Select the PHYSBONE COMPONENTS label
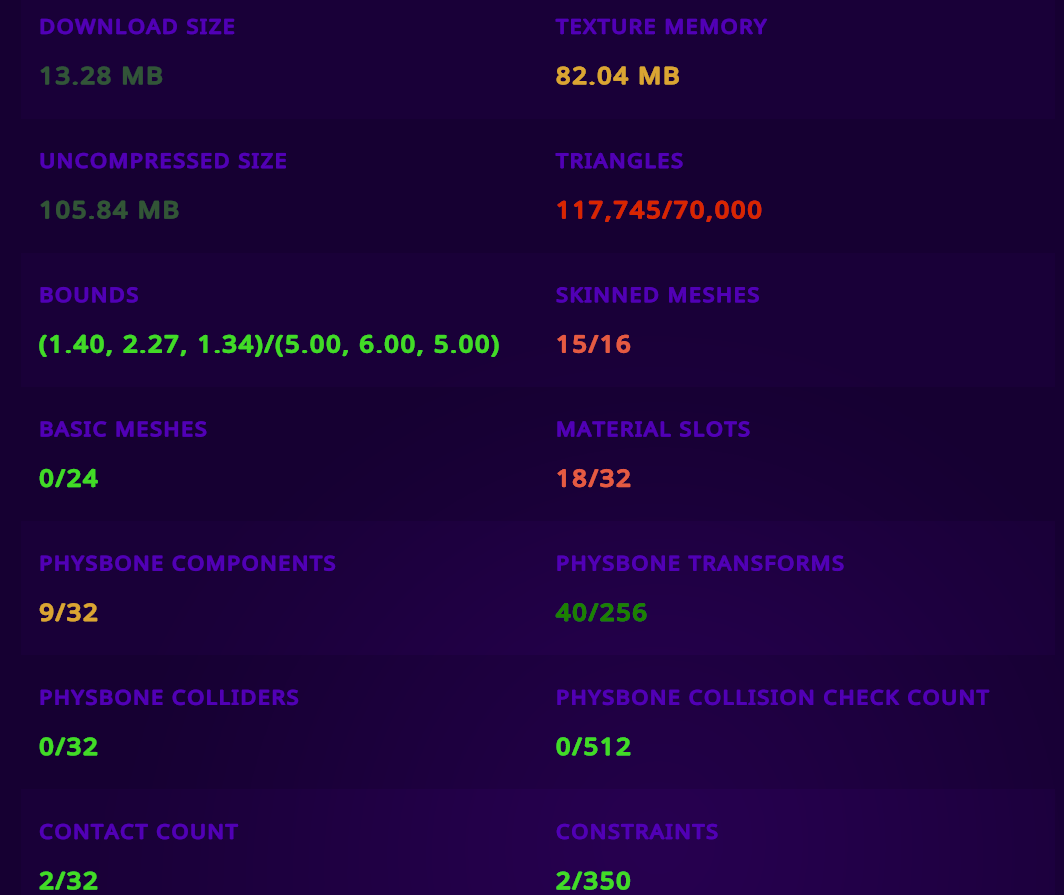The image size is (1064, 895). tap(187, 564)
